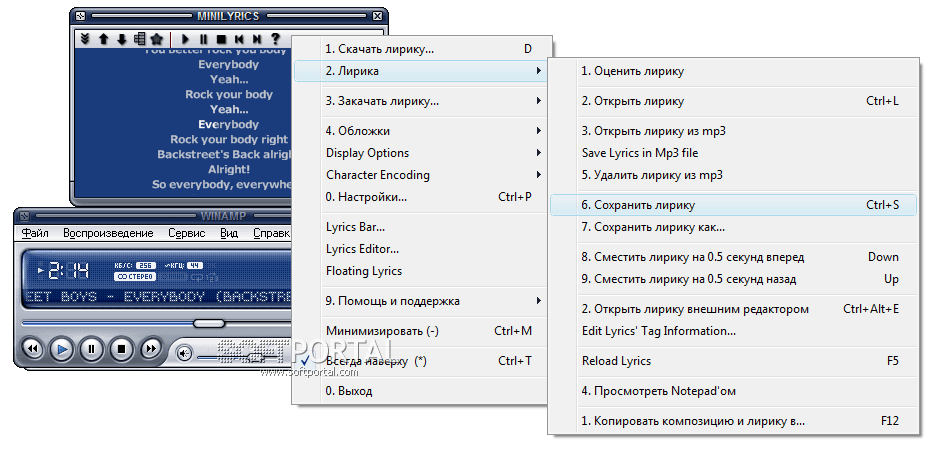Open the Файл menu in Winamp
The height and width of the screenshot is (455, 931).
pos(35,233)
